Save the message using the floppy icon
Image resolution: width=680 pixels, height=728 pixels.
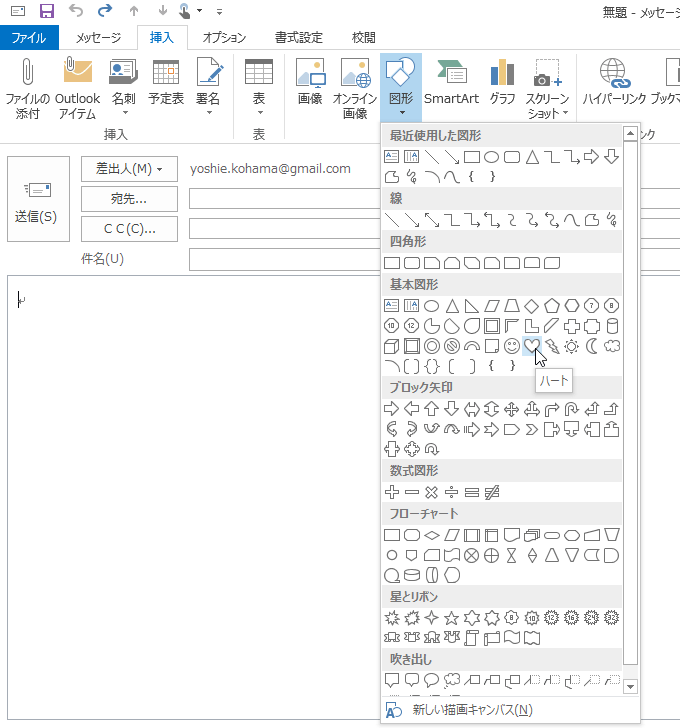tap(47, 11)
